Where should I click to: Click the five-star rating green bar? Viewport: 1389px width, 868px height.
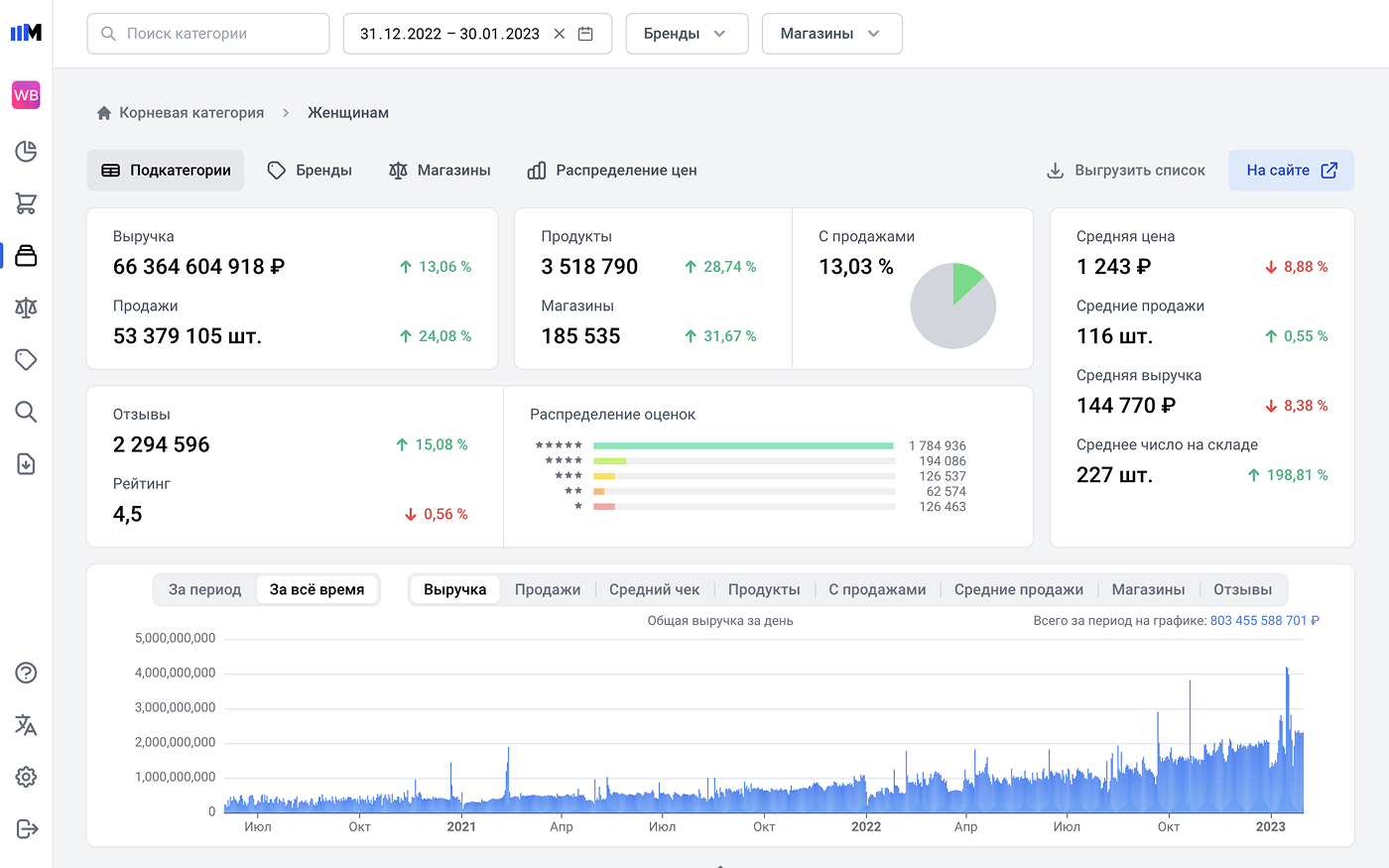click(743, 446)
